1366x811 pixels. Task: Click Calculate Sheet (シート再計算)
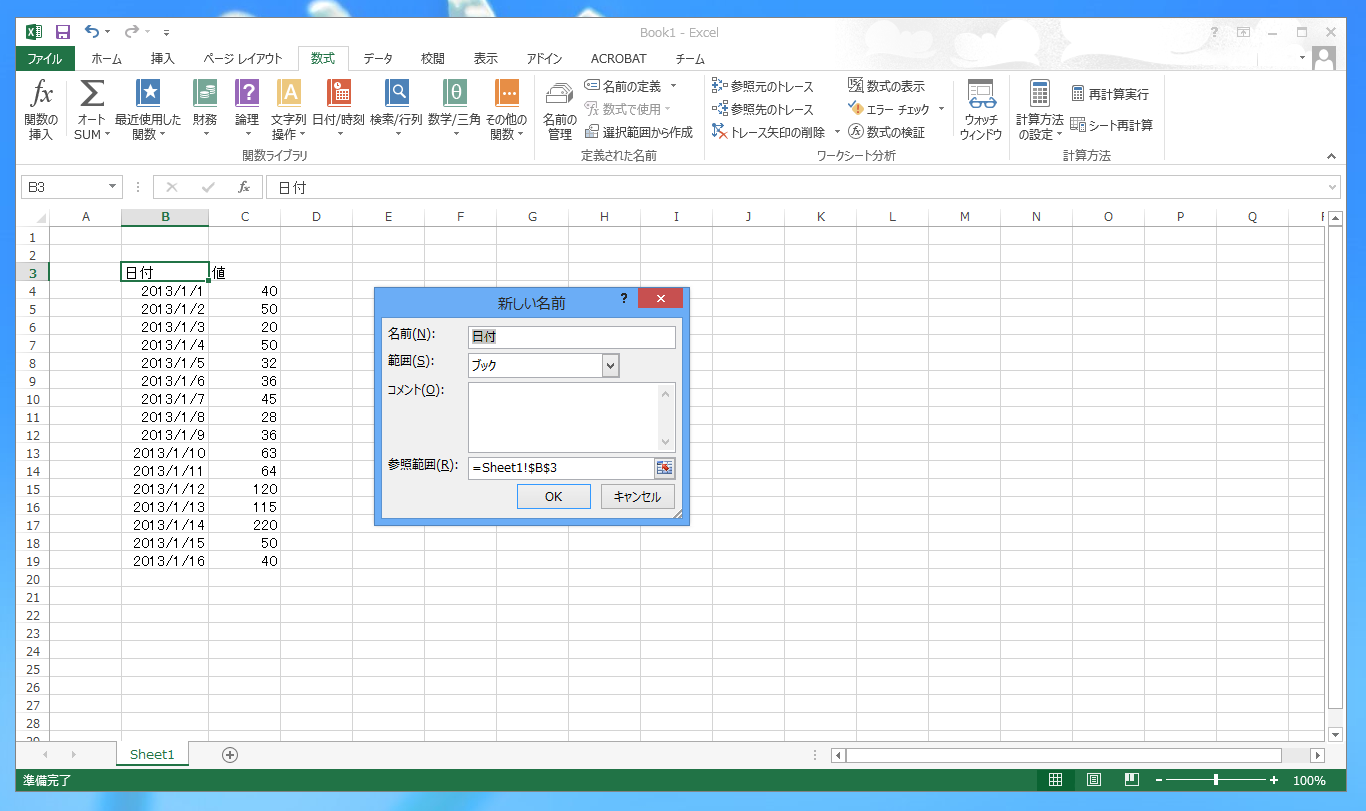point(1111,125)
